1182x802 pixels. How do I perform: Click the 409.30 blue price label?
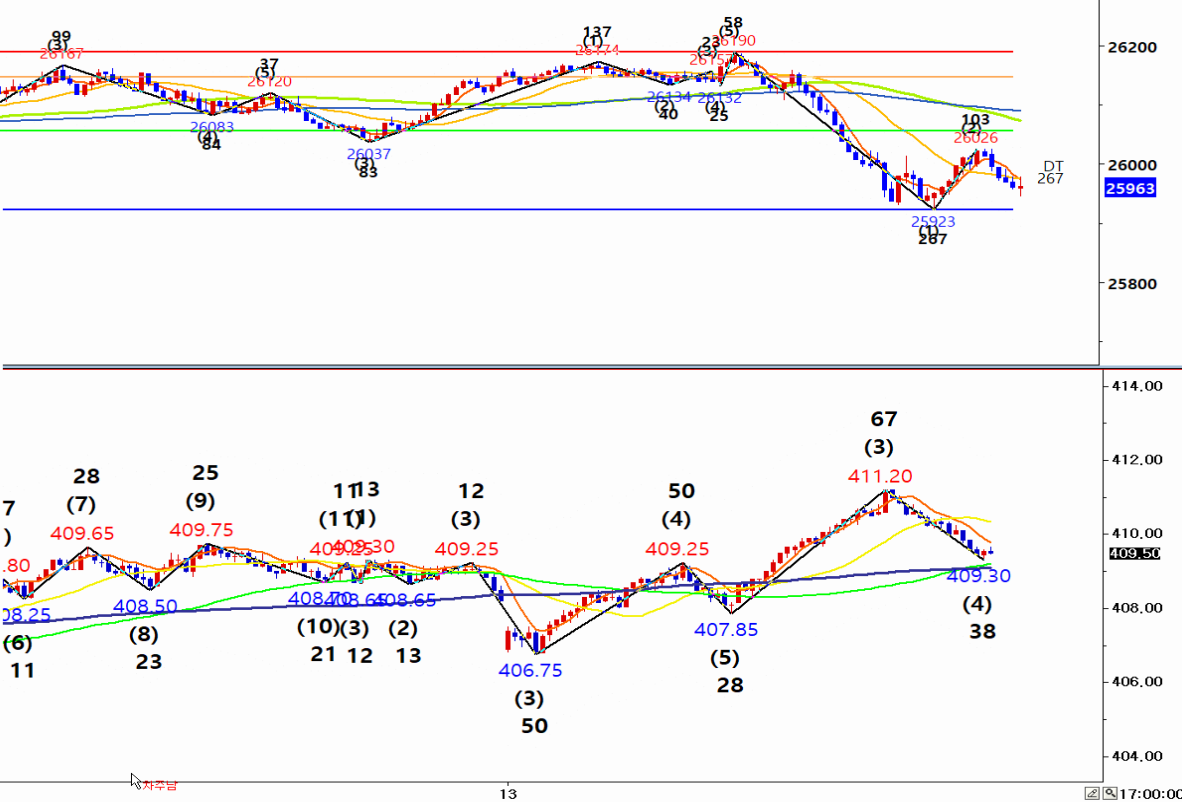tap(978, 576)
